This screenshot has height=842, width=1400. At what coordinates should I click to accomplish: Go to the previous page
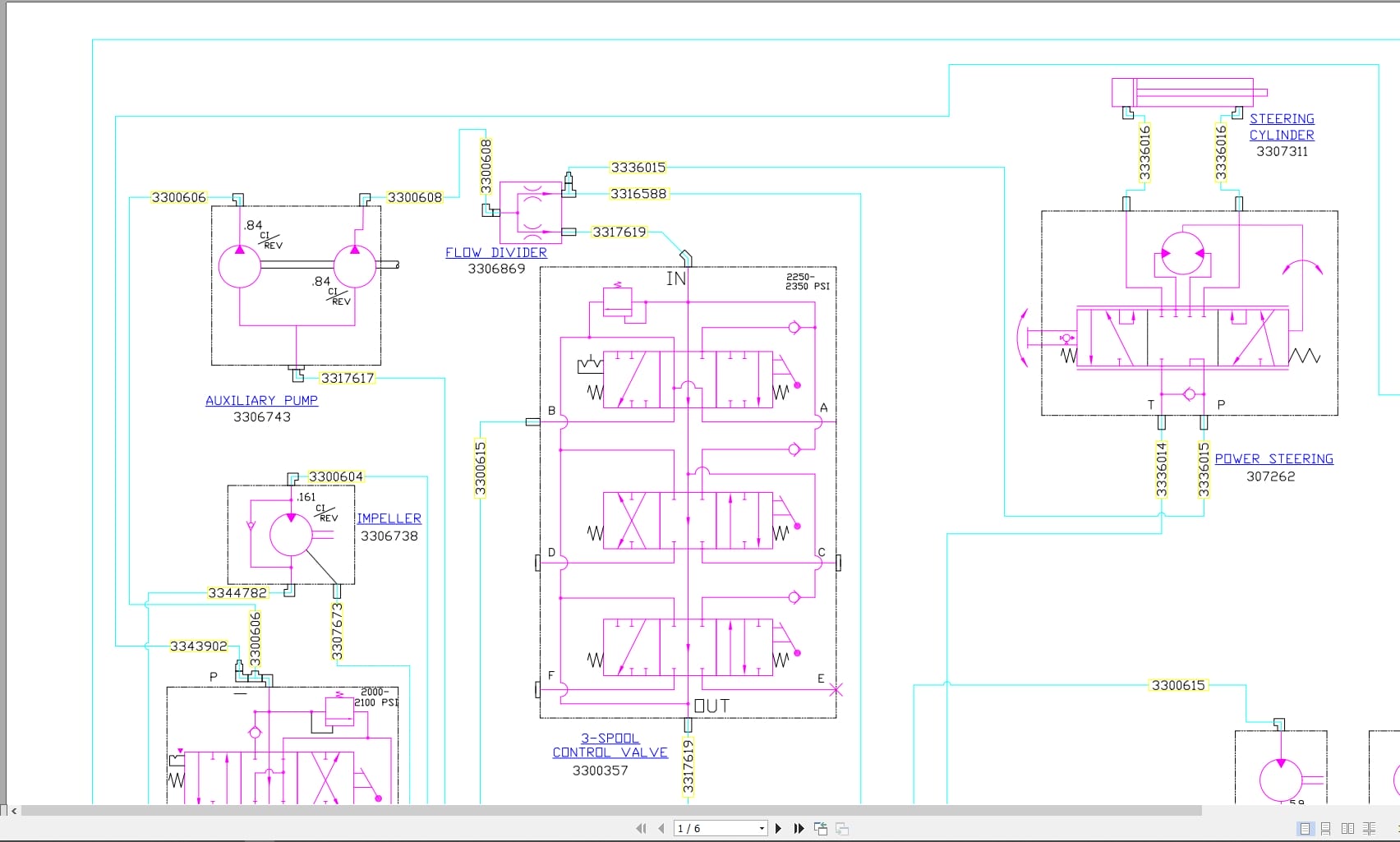[x=661, y=828]
